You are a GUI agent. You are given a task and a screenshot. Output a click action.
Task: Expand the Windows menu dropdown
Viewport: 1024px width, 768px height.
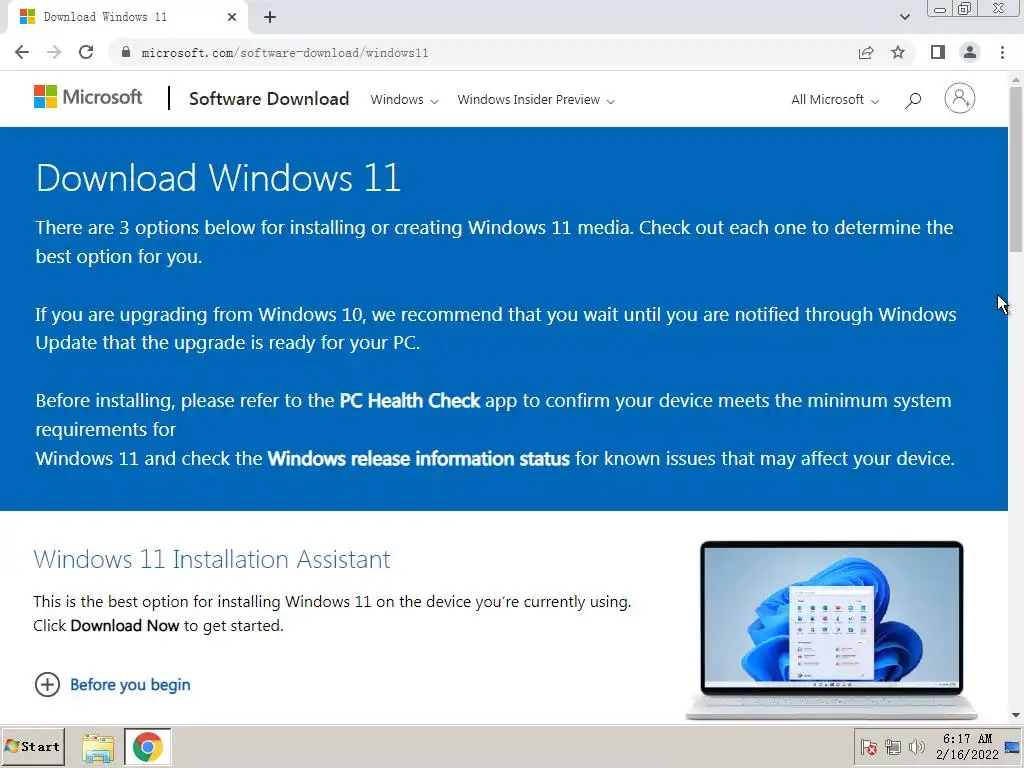(404, 100)
